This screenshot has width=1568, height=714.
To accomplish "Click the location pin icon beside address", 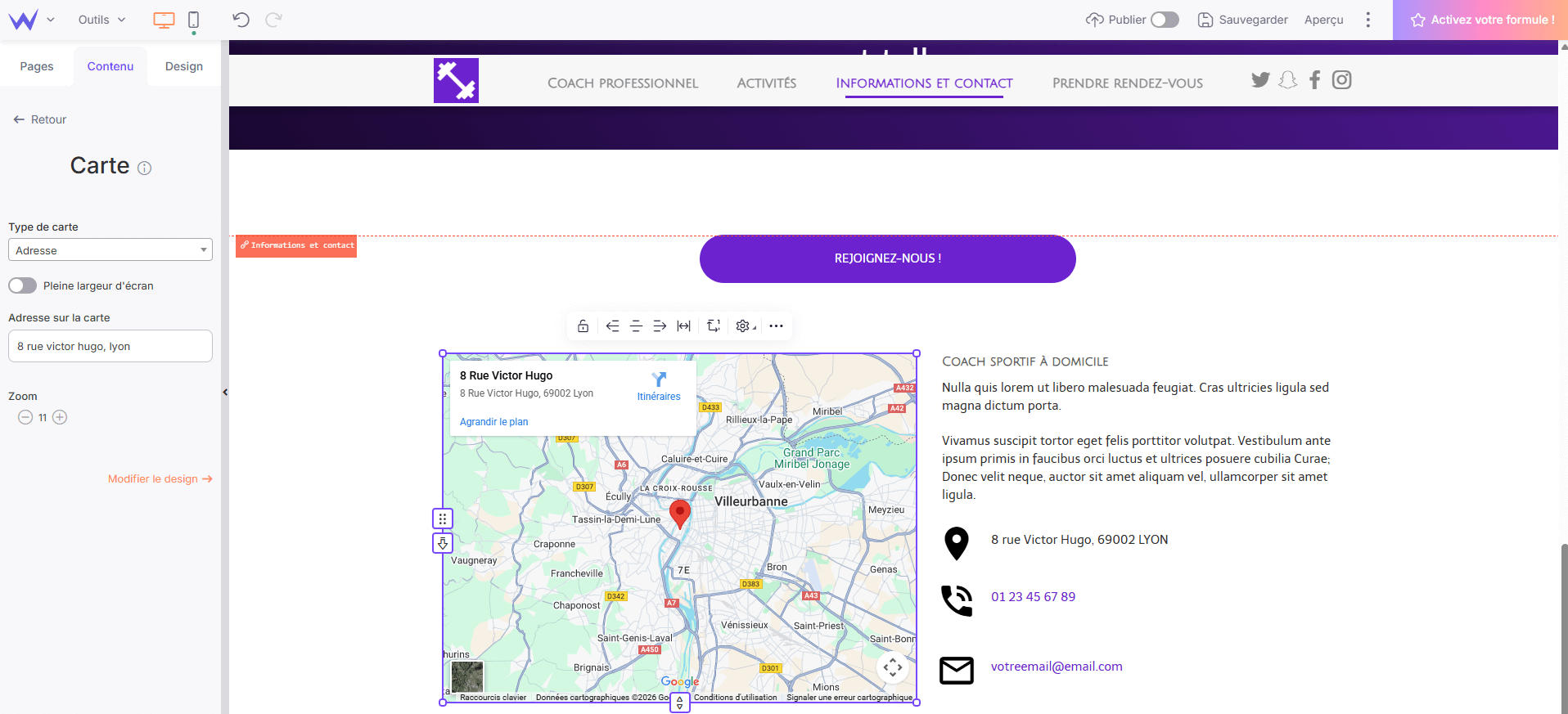I will (x=957, y=543).
